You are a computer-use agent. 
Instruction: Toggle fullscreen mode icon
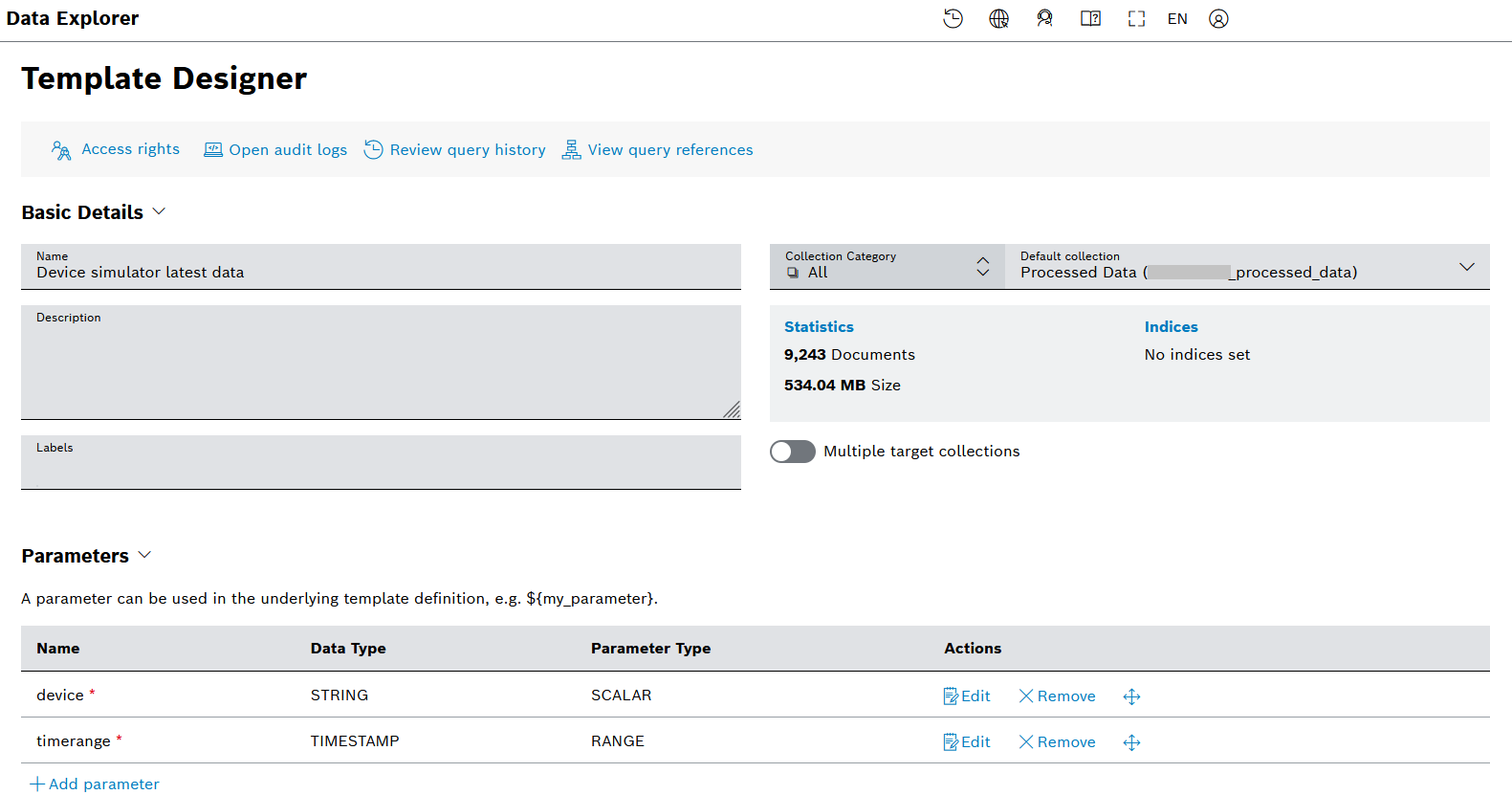1136,19
